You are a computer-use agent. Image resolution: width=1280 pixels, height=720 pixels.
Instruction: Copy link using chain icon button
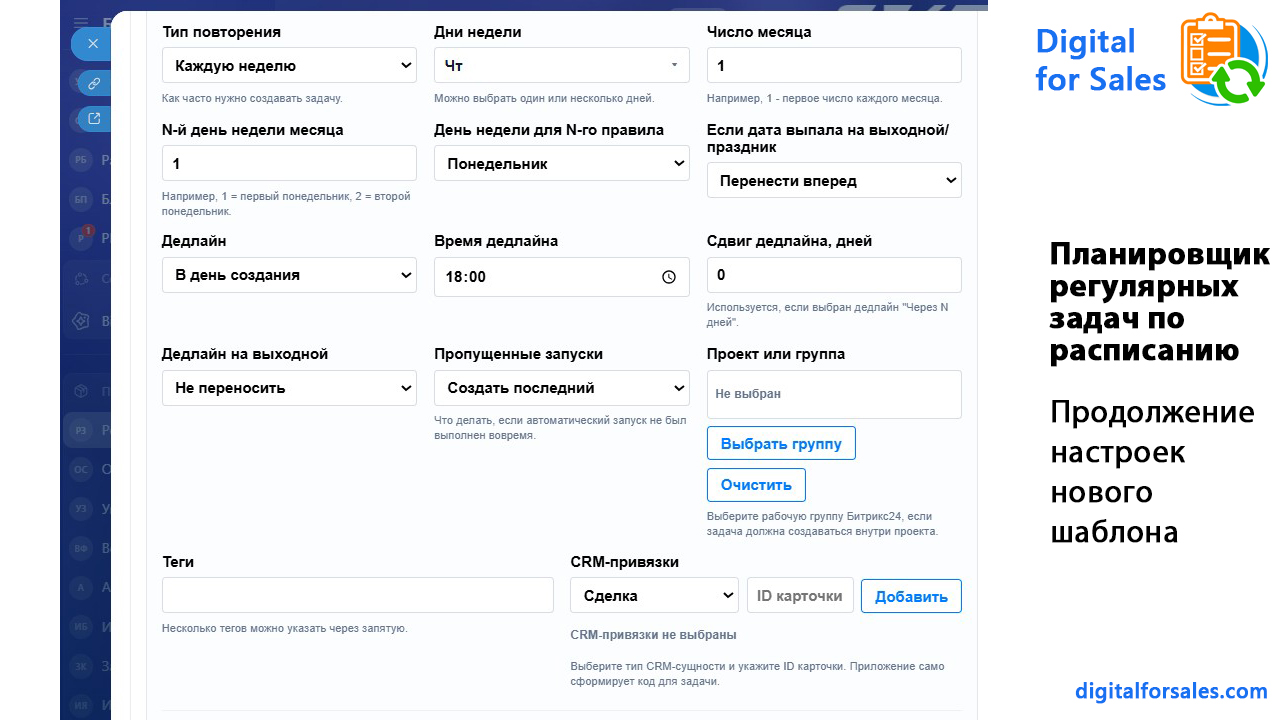(94, 84)
